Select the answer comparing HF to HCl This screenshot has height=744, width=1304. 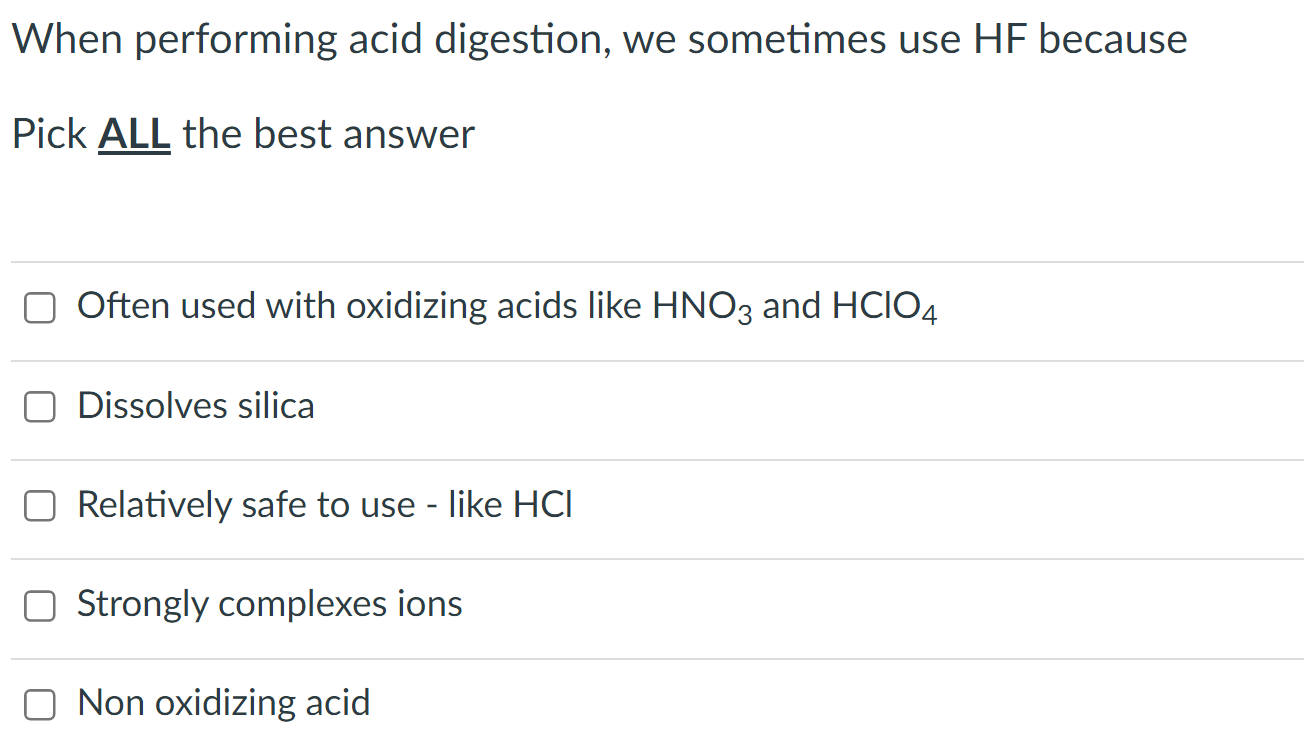tap(324, 505)
